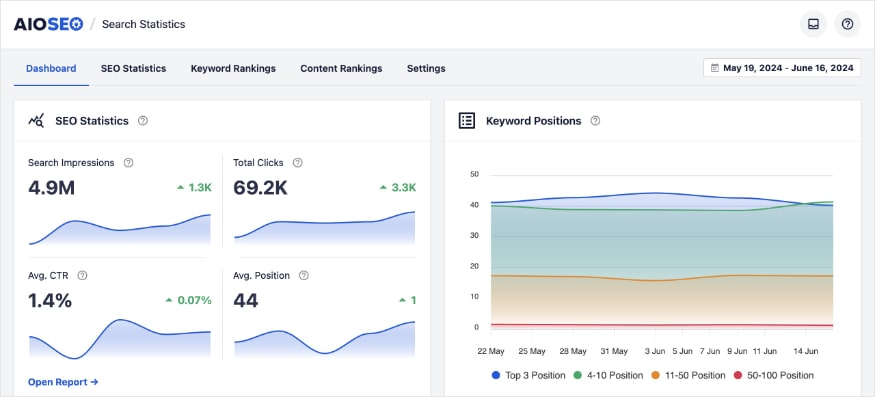Click the green 0.07% change indicator
The image size is (875, 397).
189,300
